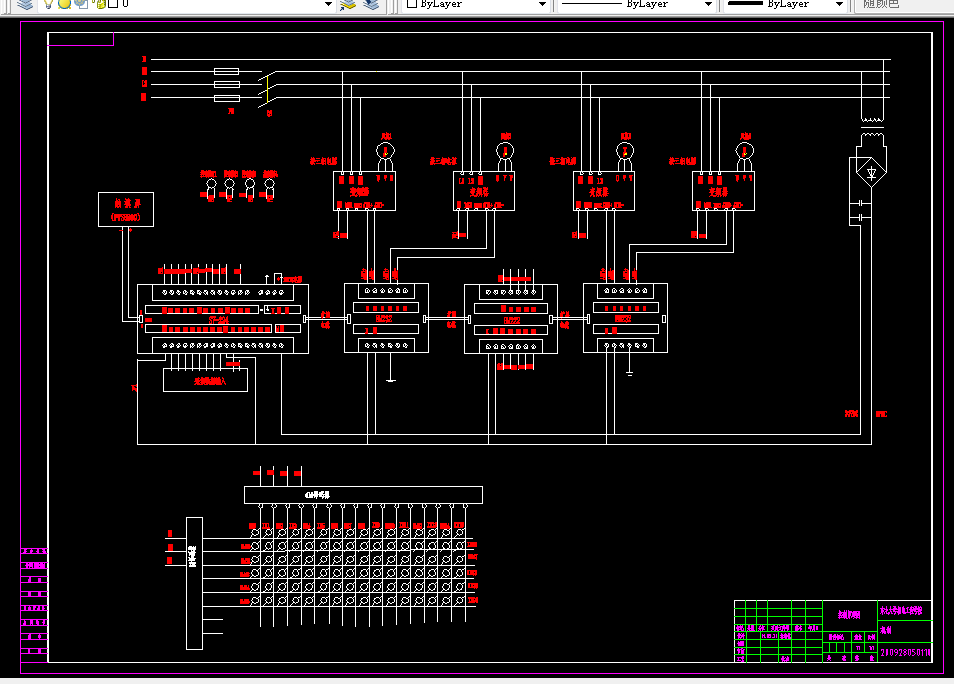954x684 pixels.
Task: Expand the layer list dropdown arrow
Action: (x=329, y=4)
